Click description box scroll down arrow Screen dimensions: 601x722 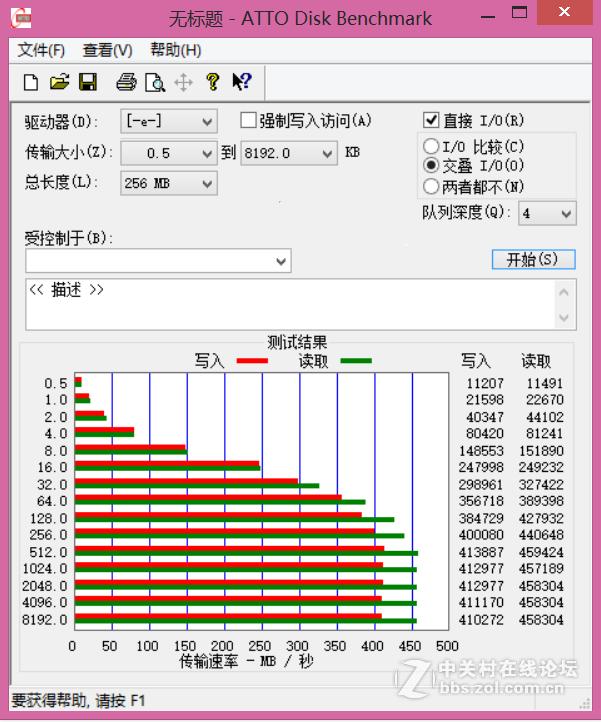click(x=564, y=318)
